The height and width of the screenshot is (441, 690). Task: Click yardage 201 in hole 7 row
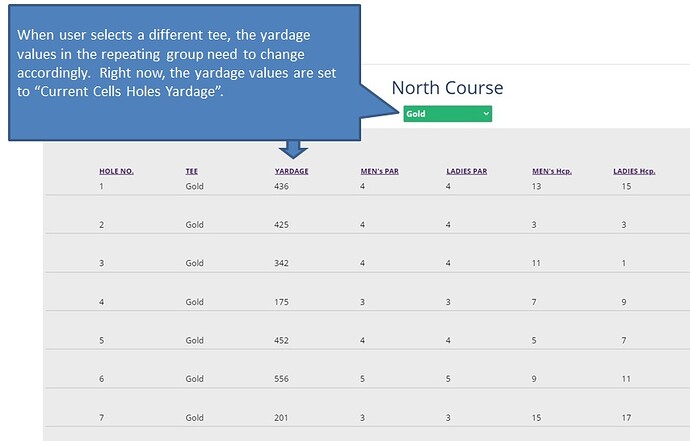coord(281,417)
